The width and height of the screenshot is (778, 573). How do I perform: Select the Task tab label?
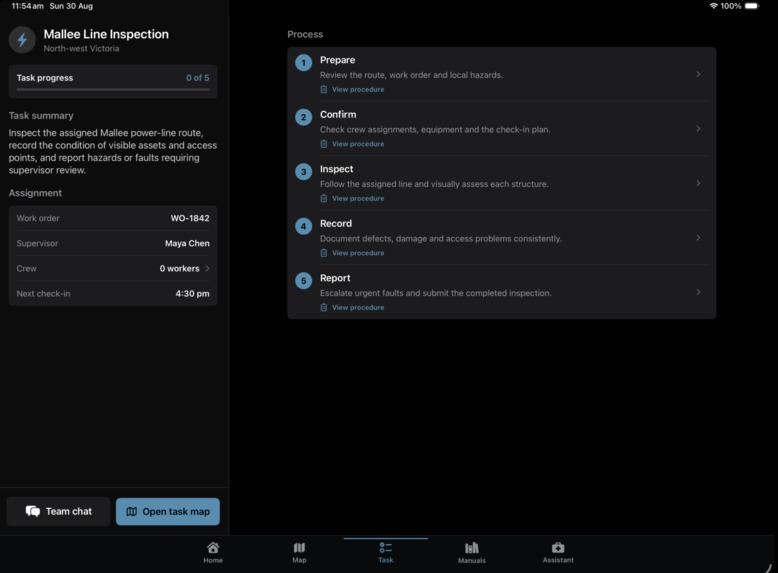[x=386, y=560]
